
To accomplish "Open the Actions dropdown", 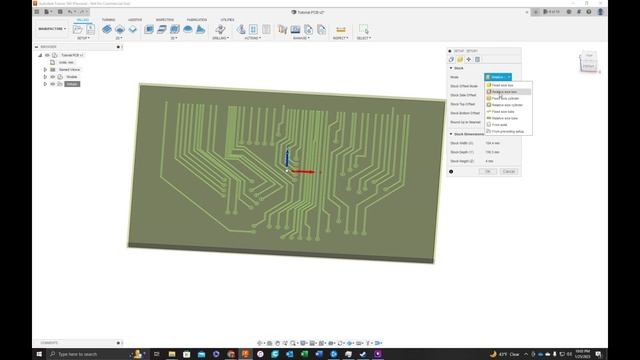I will click(x=253, y=38).
